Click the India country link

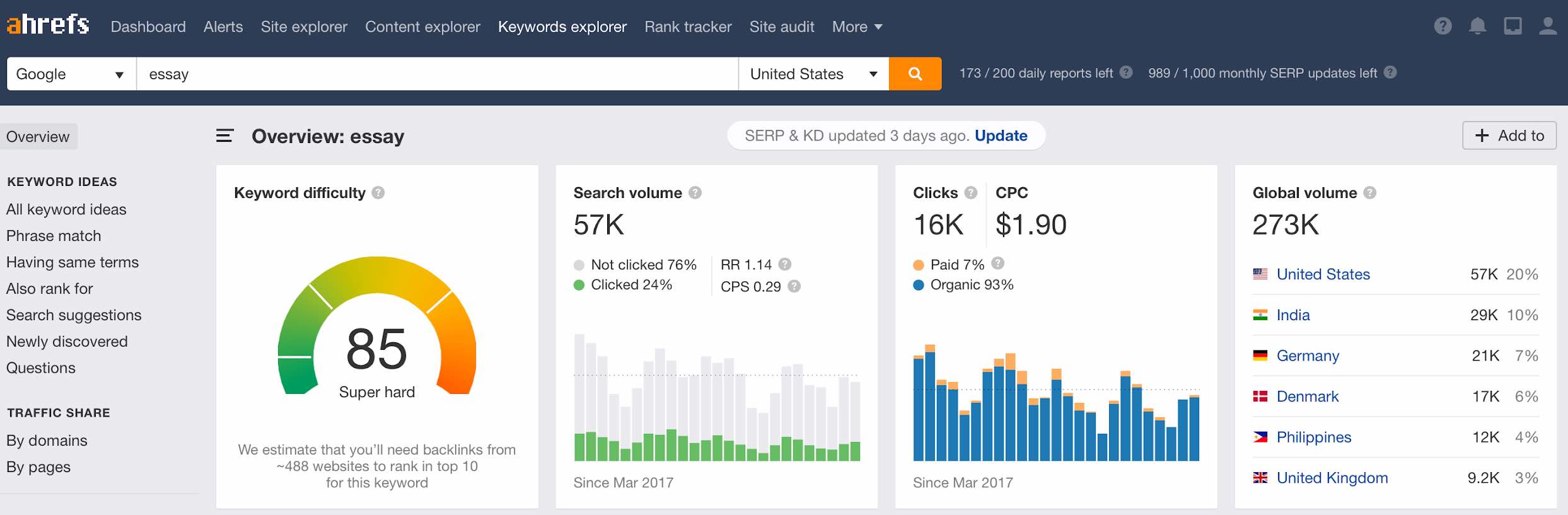pyautogui.click(x=1293, y=315)
